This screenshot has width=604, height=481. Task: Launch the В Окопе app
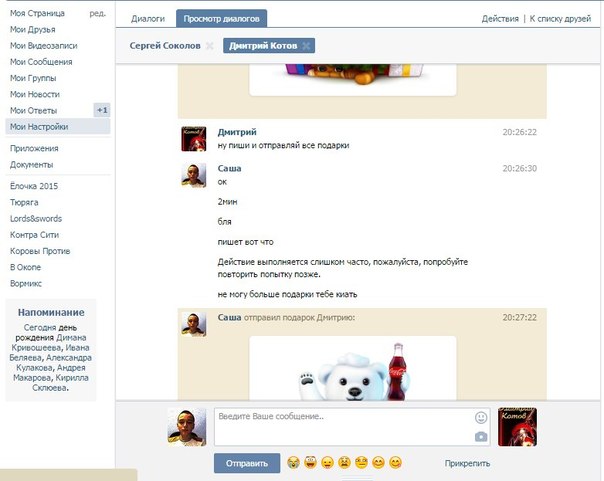(x=25, y=267)
